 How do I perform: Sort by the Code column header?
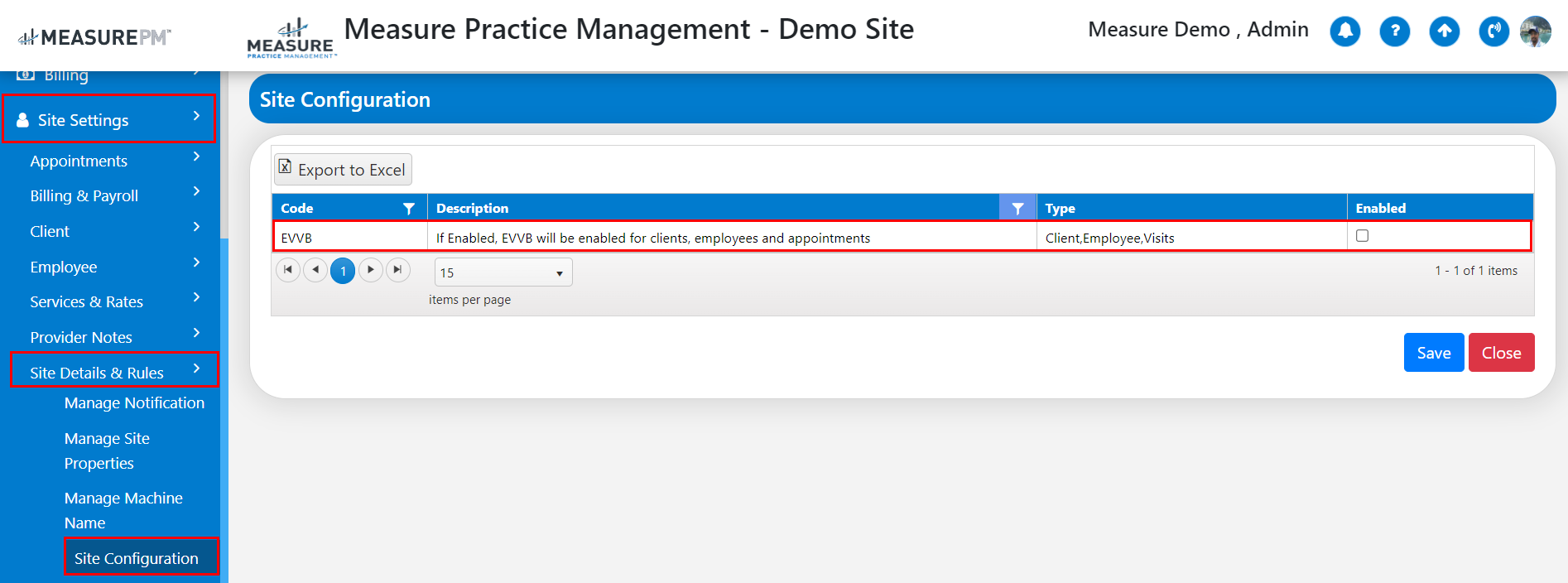297,209
